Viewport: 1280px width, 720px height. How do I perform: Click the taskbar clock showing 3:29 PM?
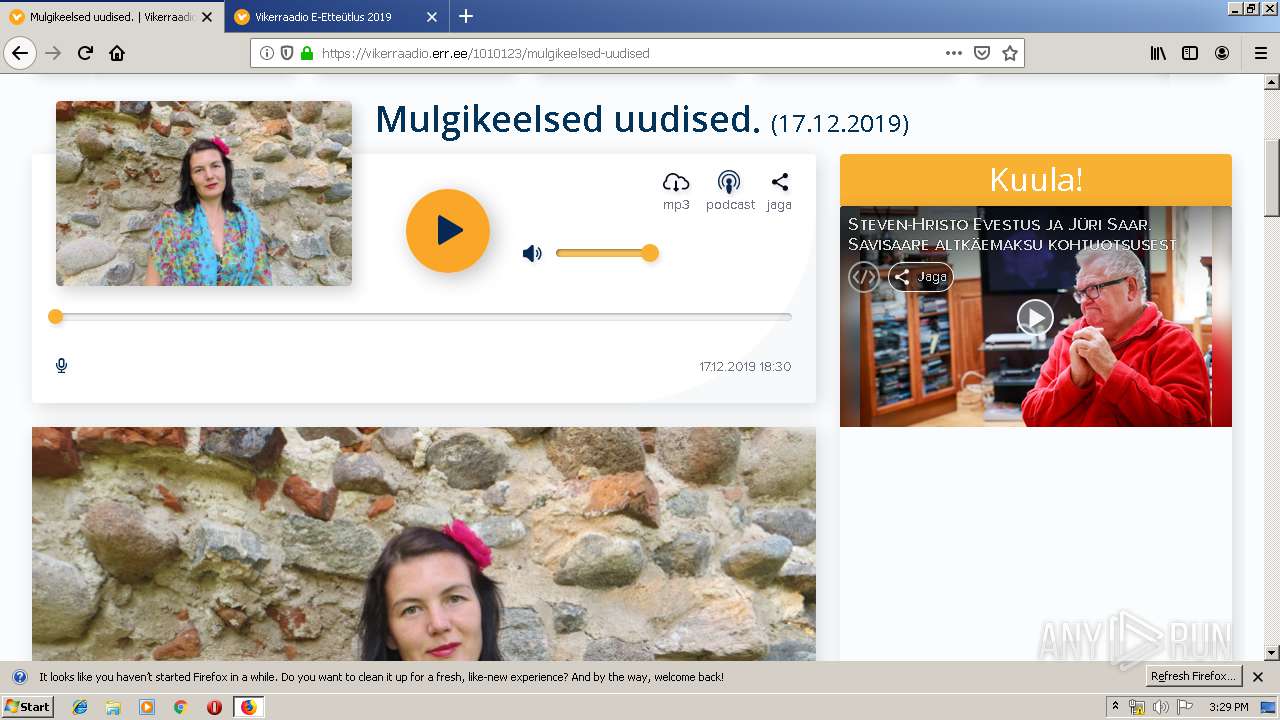pyautogui.click(x=1229, y=707)
